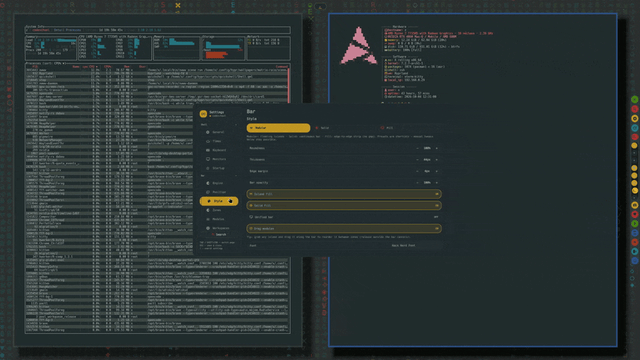Image resolution: width=640 pixels, height=360 pixels.
Task: Click the Edge margin pixel value
Action: (x=427, y=171)
